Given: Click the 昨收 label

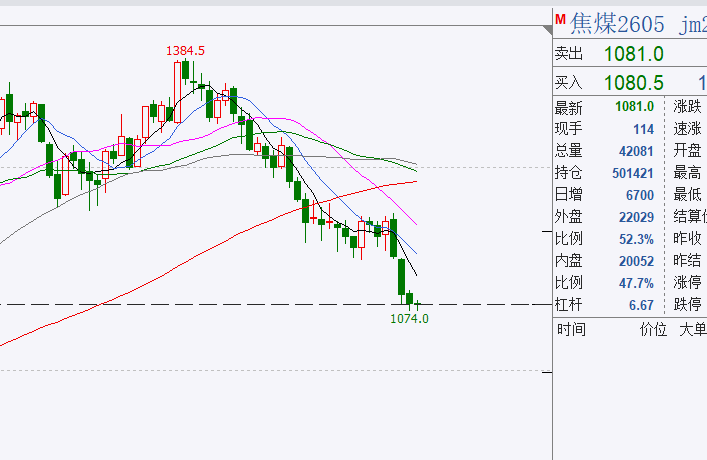Looking at the screenshot, I should tap(687, 239).
